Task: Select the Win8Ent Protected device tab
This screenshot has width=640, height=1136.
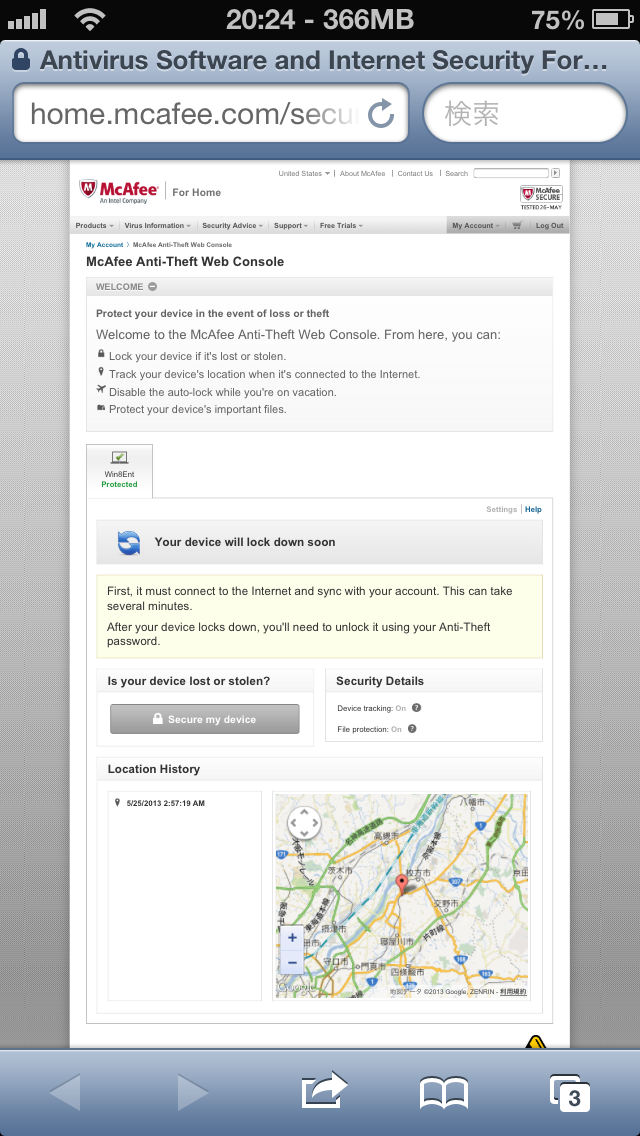Action: [120, 471]
